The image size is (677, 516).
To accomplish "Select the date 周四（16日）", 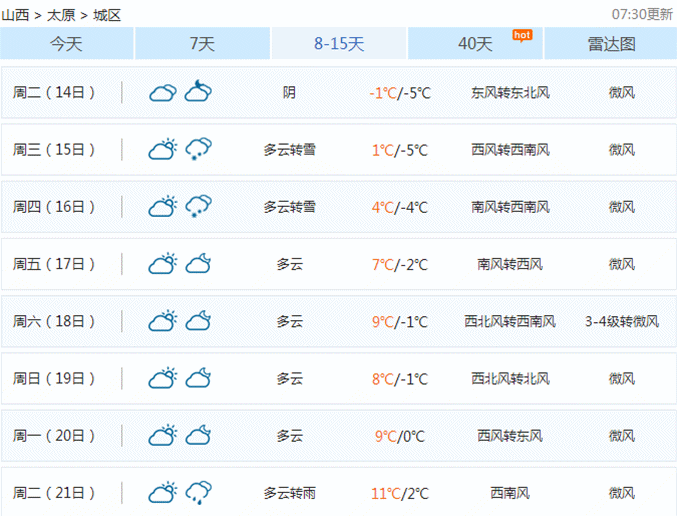I will (54, 206).
